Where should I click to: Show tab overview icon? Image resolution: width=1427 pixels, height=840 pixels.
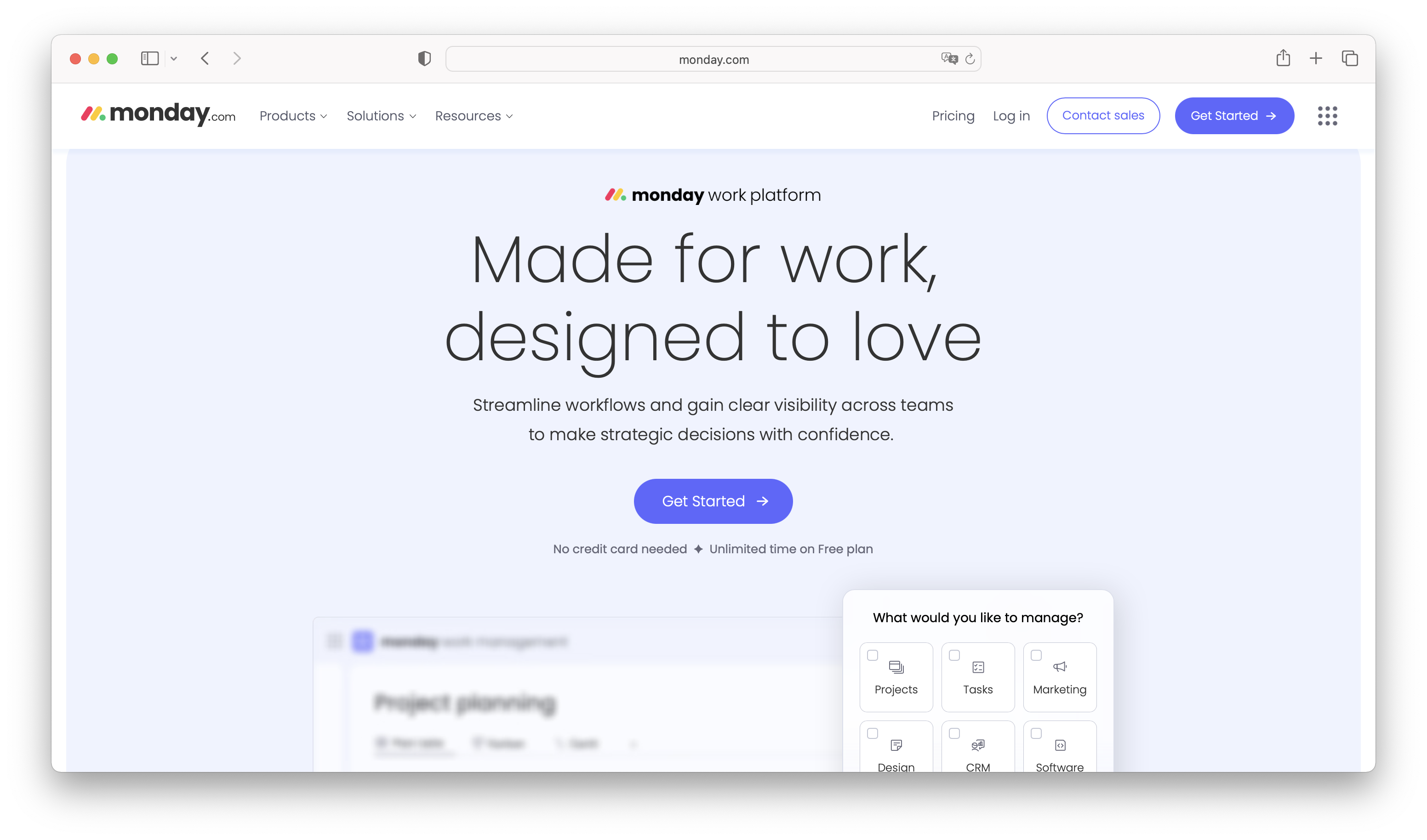coord(1349,58)
